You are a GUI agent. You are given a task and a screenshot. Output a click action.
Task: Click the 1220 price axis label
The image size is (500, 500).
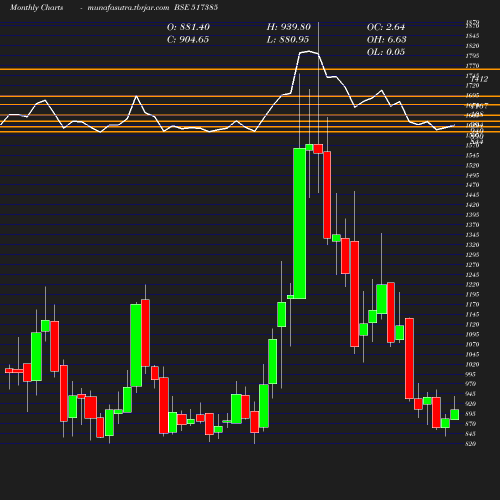472,285
